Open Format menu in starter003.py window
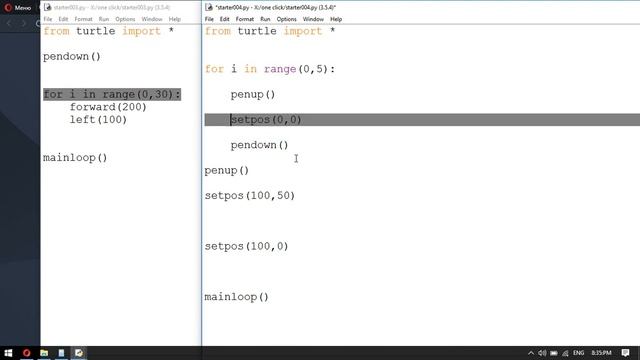Image resolution: width=640 pixels, height=360 pixels. [83, 19]
